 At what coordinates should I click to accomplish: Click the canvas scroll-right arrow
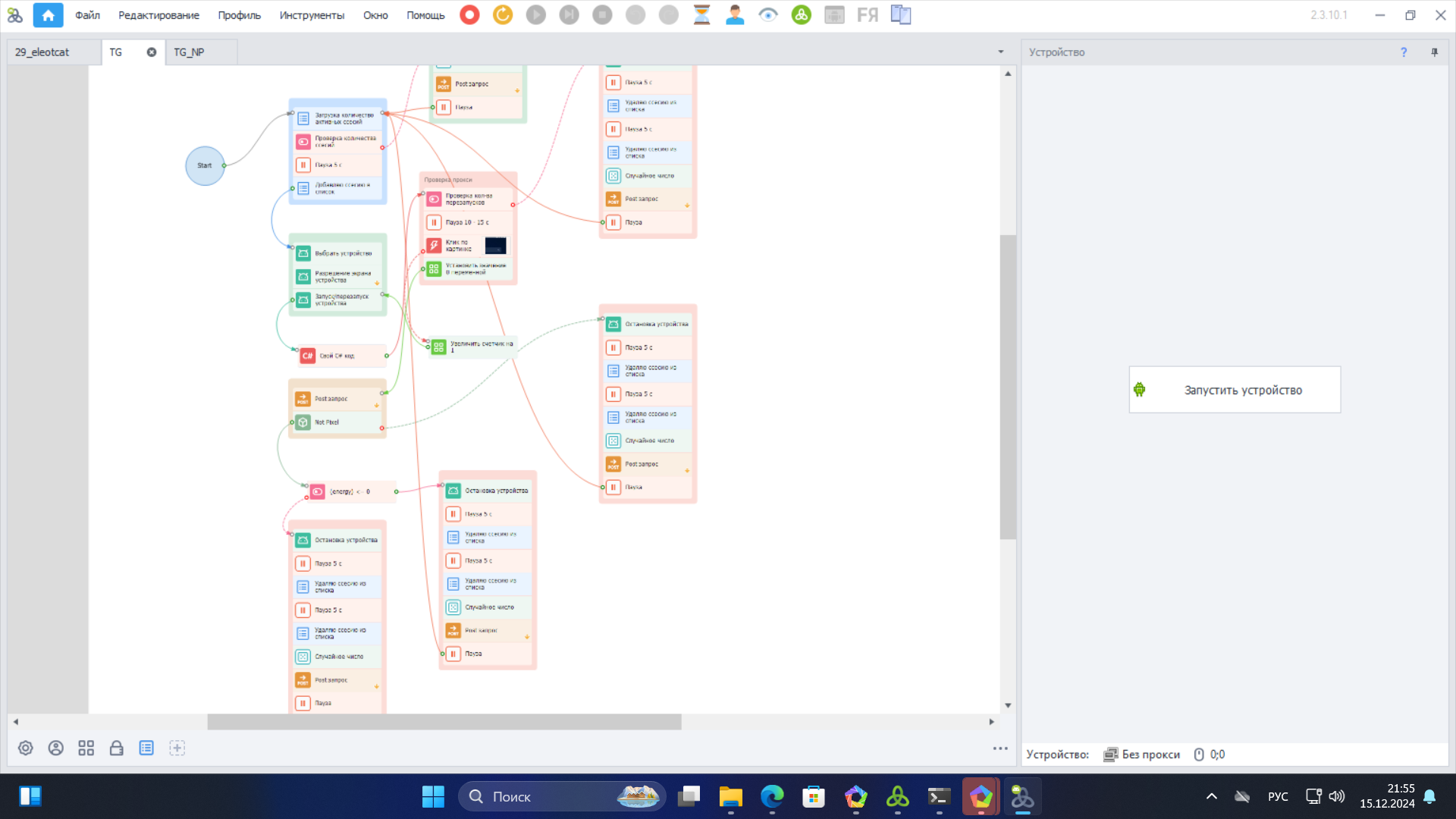point(991,722)
